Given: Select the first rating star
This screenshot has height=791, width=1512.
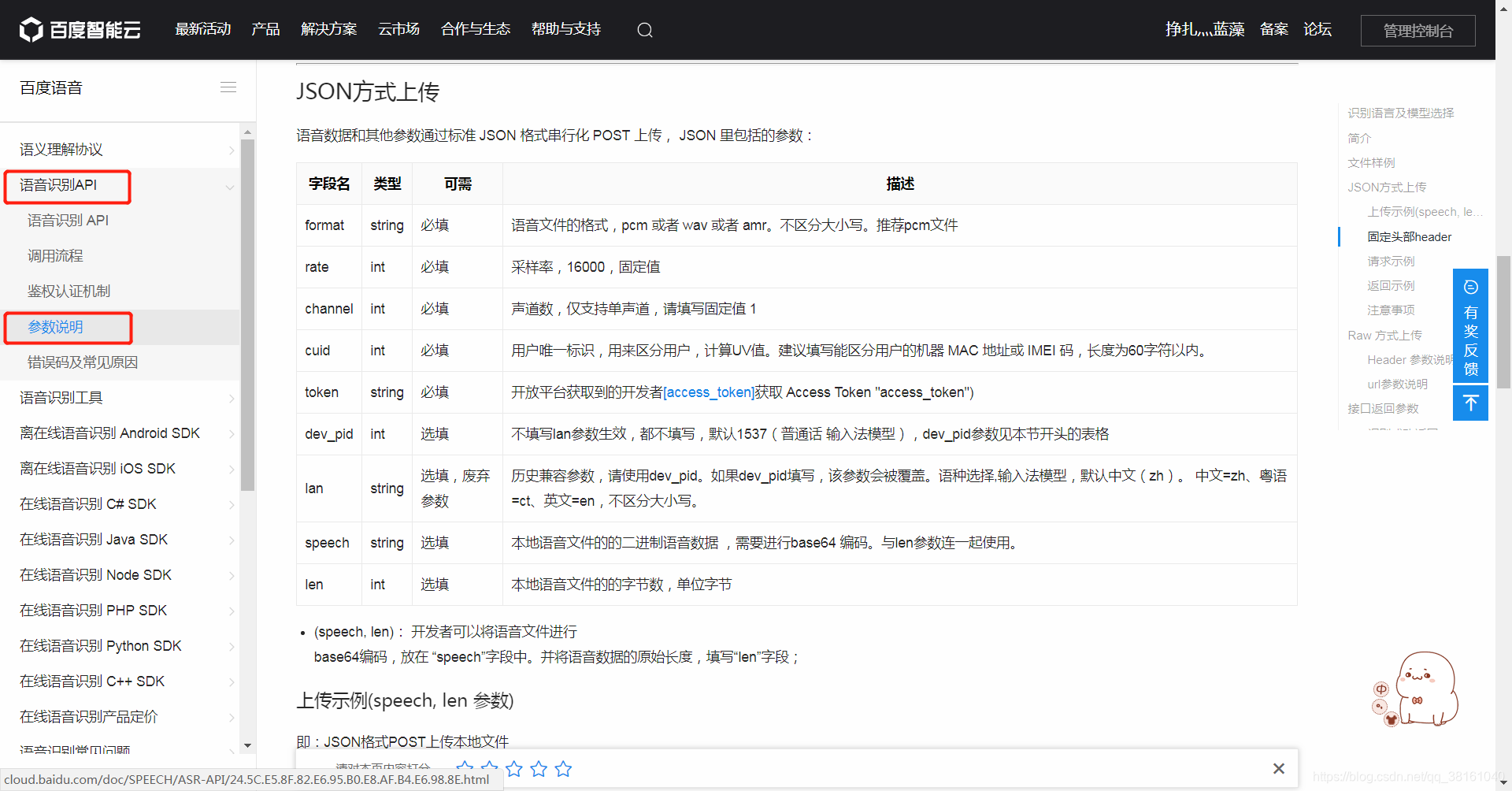Looking at the screenshot, I should click(465, 769).
